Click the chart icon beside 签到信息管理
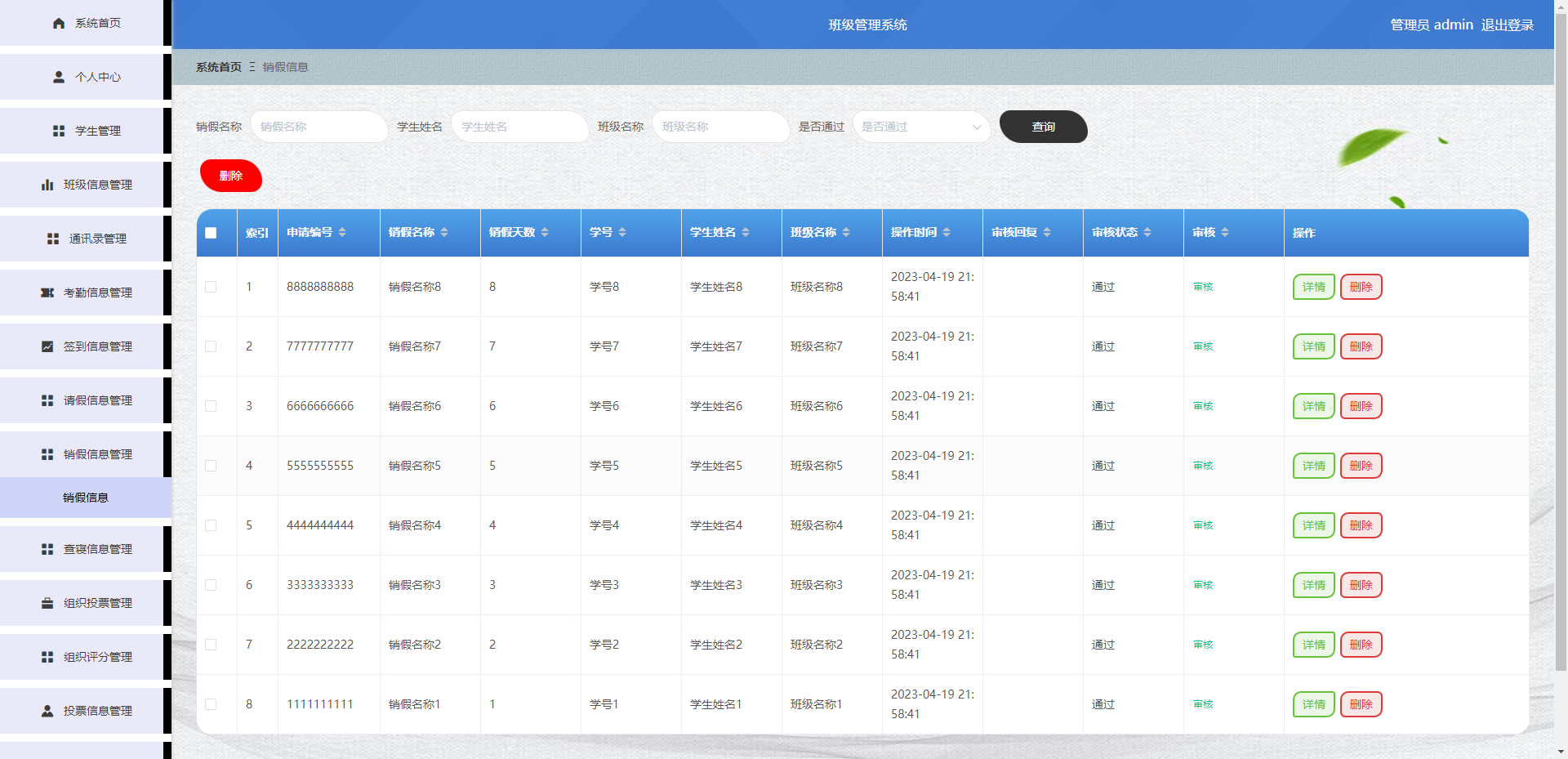Image resolution: width=1568 pixels, height=759 pixels. point(47,347)
